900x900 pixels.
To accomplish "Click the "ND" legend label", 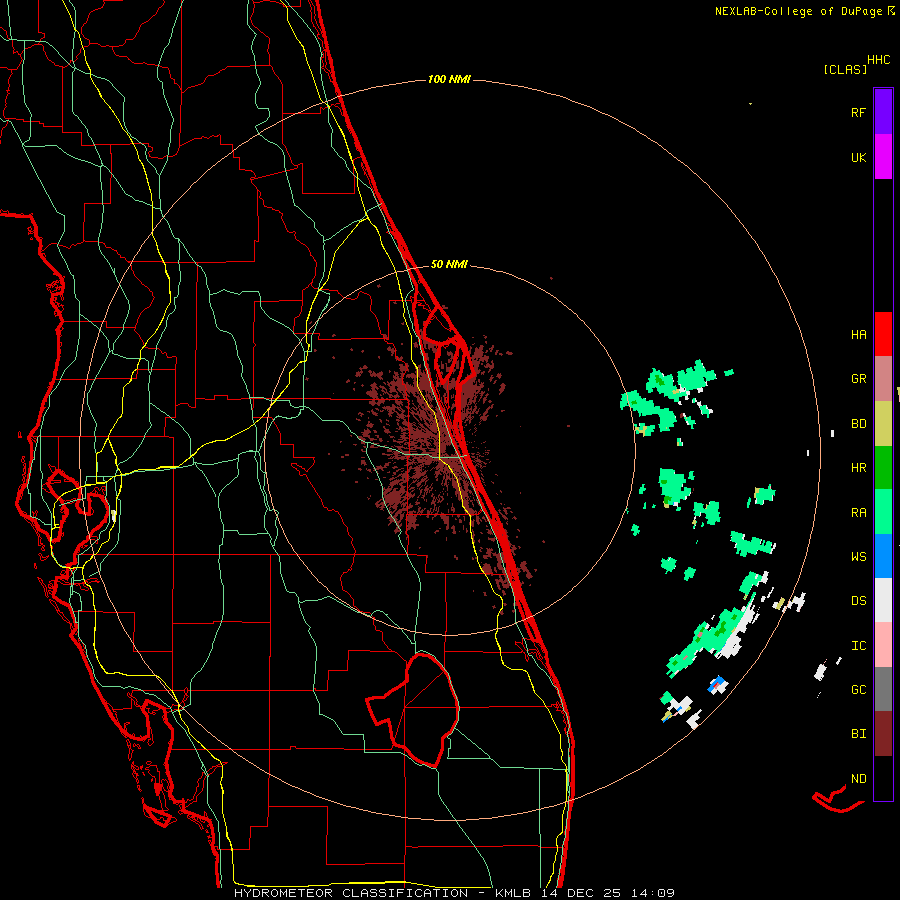I will pos(858,779).
